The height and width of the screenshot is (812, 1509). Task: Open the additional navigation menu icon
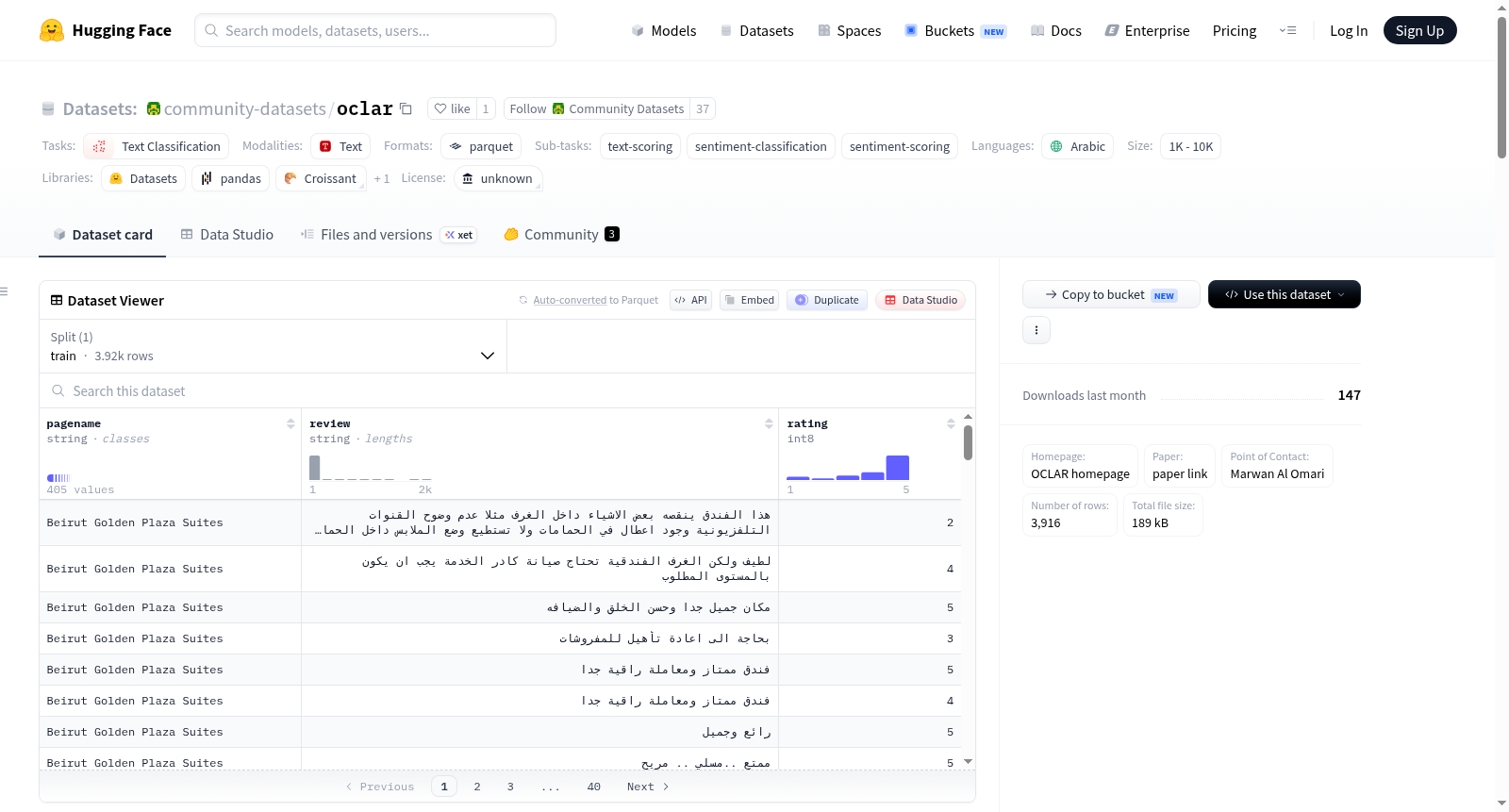click(x=1287, y=30)
